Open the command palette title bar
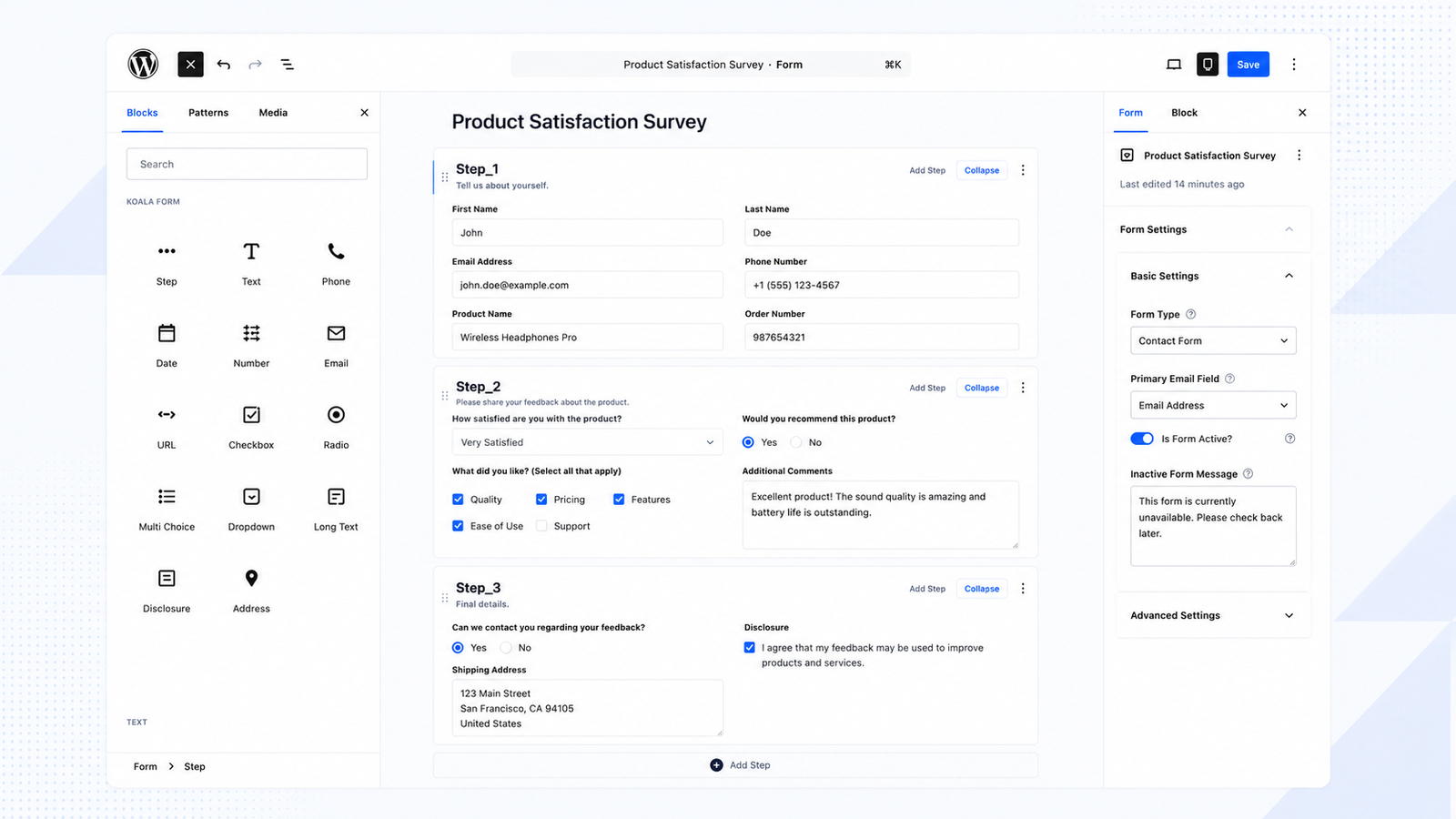The image size is (1456, 819). tap(711, 65)
